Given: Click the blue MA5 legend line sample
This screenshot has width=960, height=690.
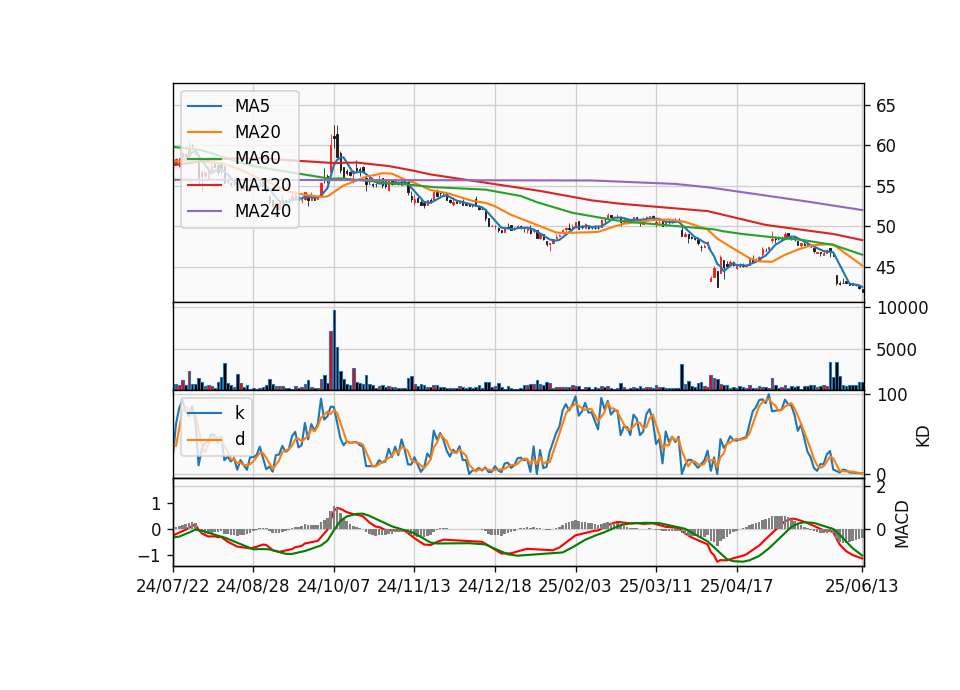Looking at the screenshot, I should point(204,106).
